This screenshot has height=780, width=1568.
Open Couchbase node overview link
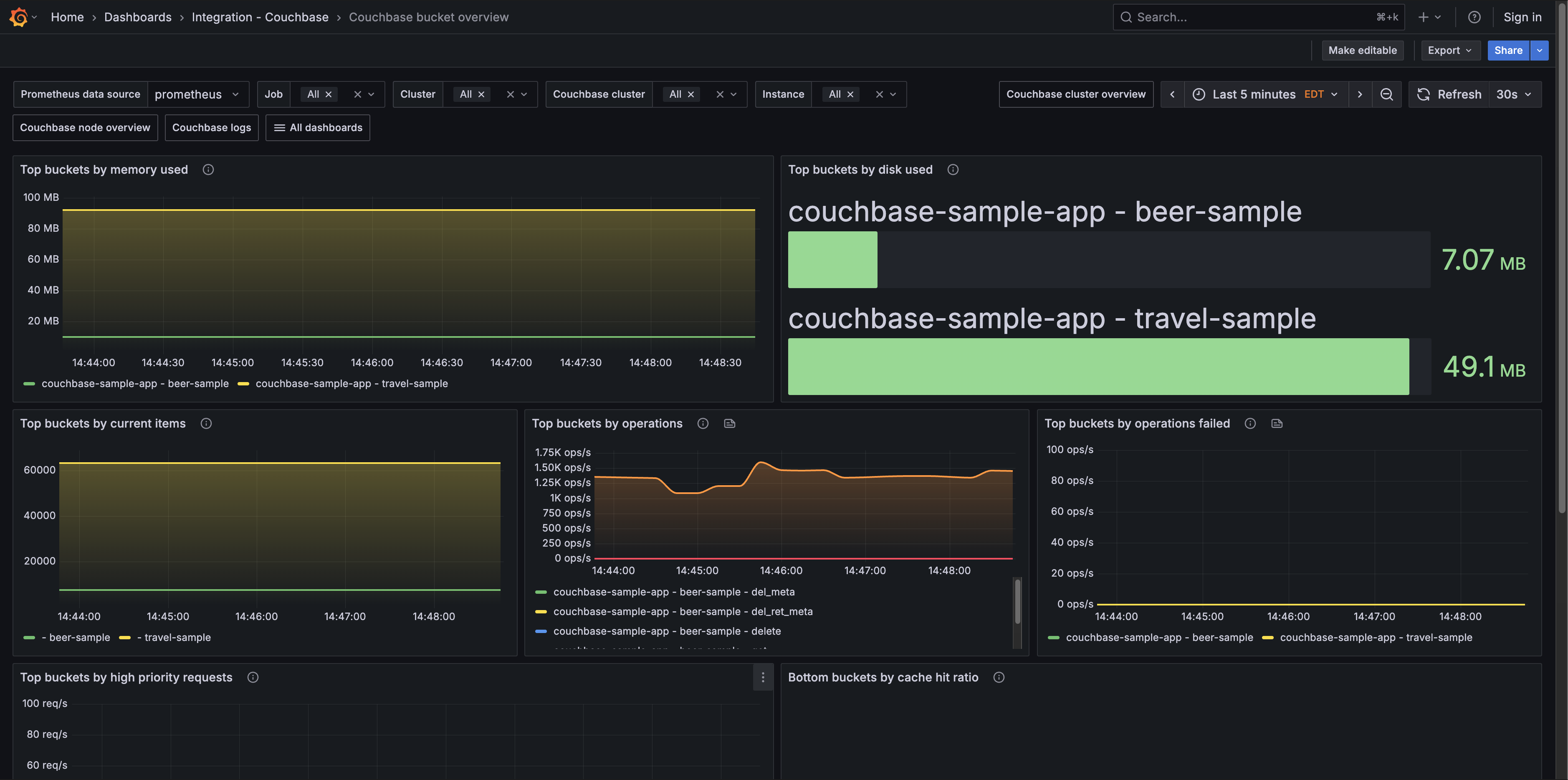click(85, 128)
